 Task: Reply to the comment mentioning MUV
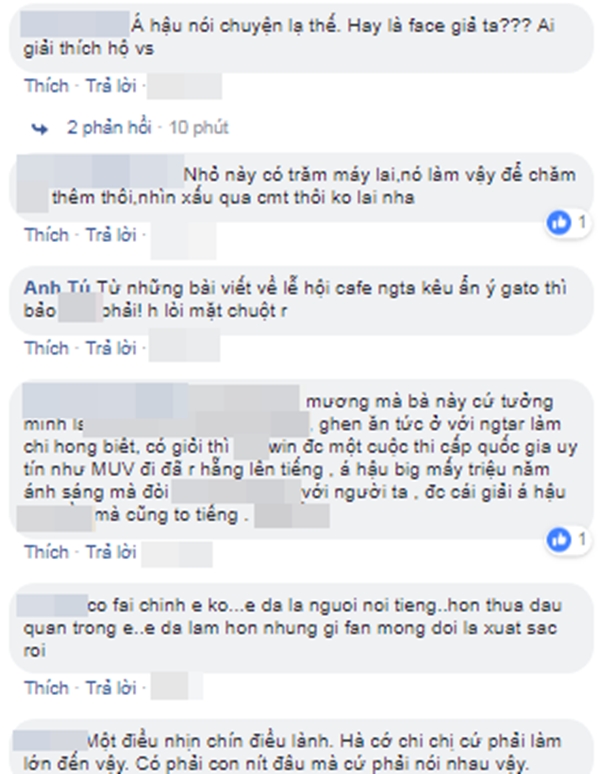pos(111,552)
